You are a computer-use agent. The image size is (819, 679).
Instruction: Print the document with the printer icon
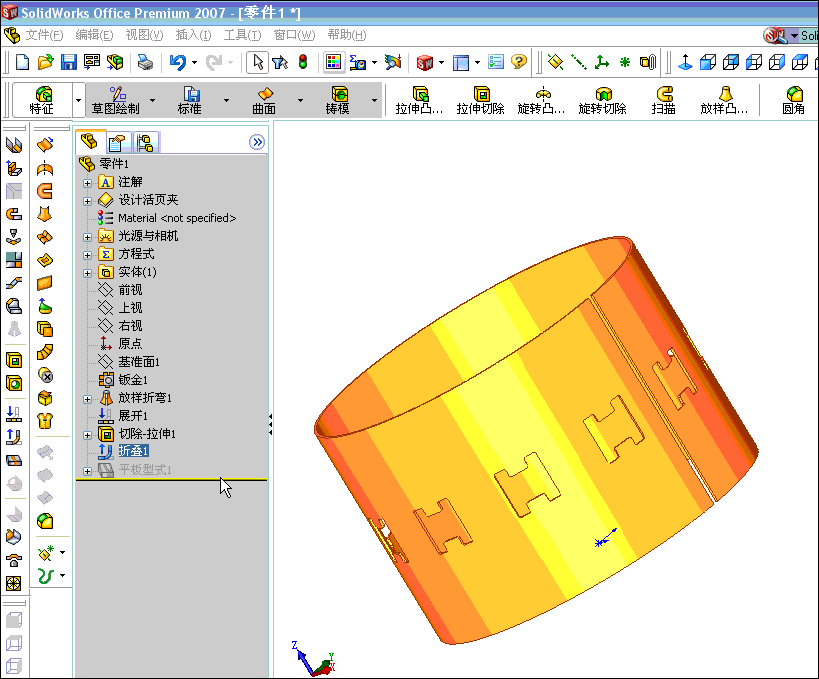coord(145,62)
